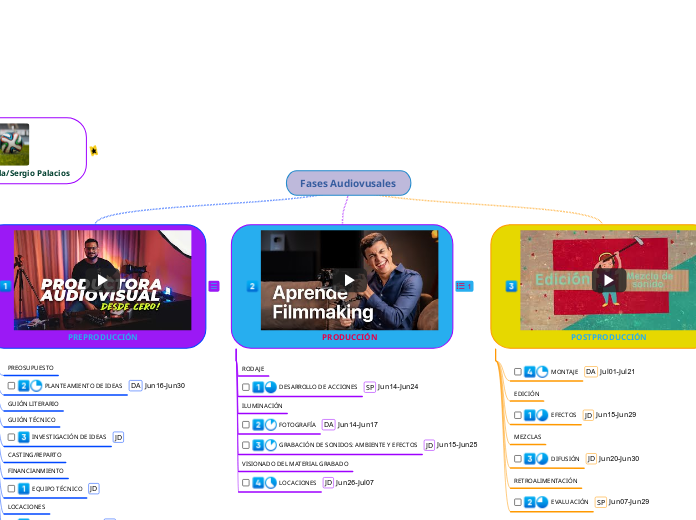Select the Fases Audiovusales central topic

coord(348,183)
